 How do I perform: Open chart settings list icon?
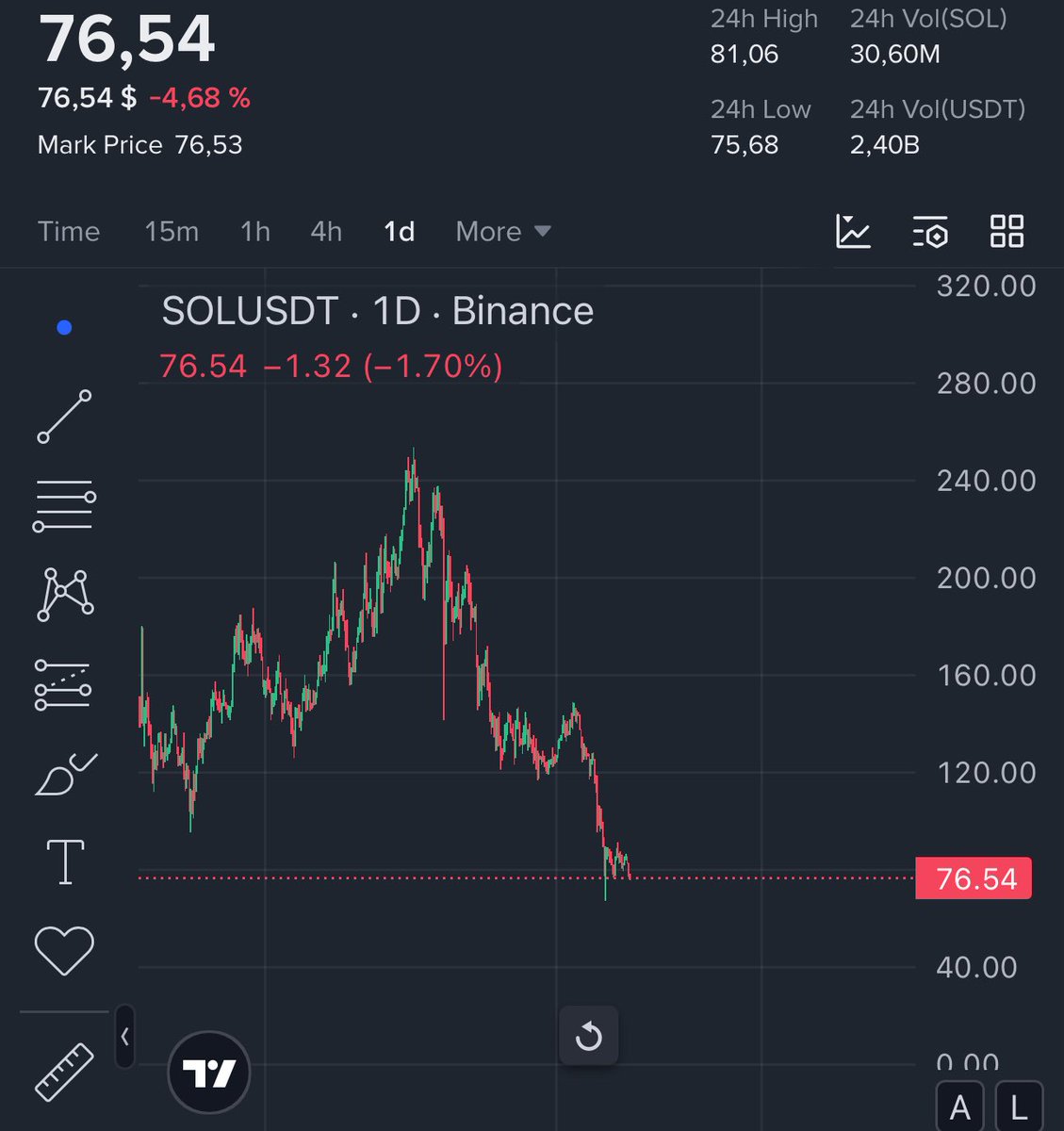point(930,231)
